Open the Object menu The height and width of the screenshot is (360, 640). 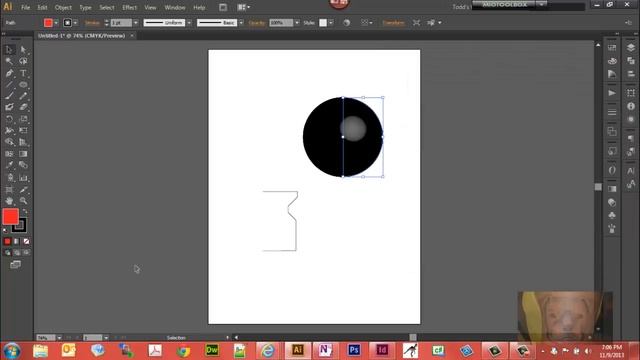[x=63, y=7]
